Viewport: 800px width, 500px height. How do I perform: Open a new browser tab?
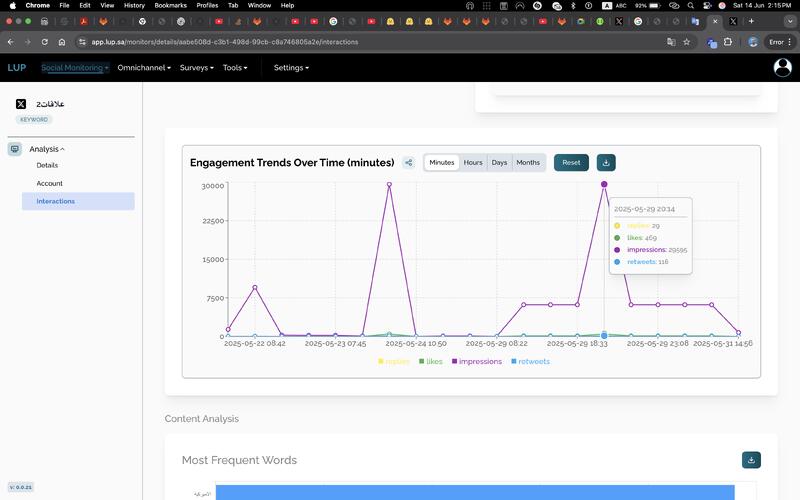(751, 21)
